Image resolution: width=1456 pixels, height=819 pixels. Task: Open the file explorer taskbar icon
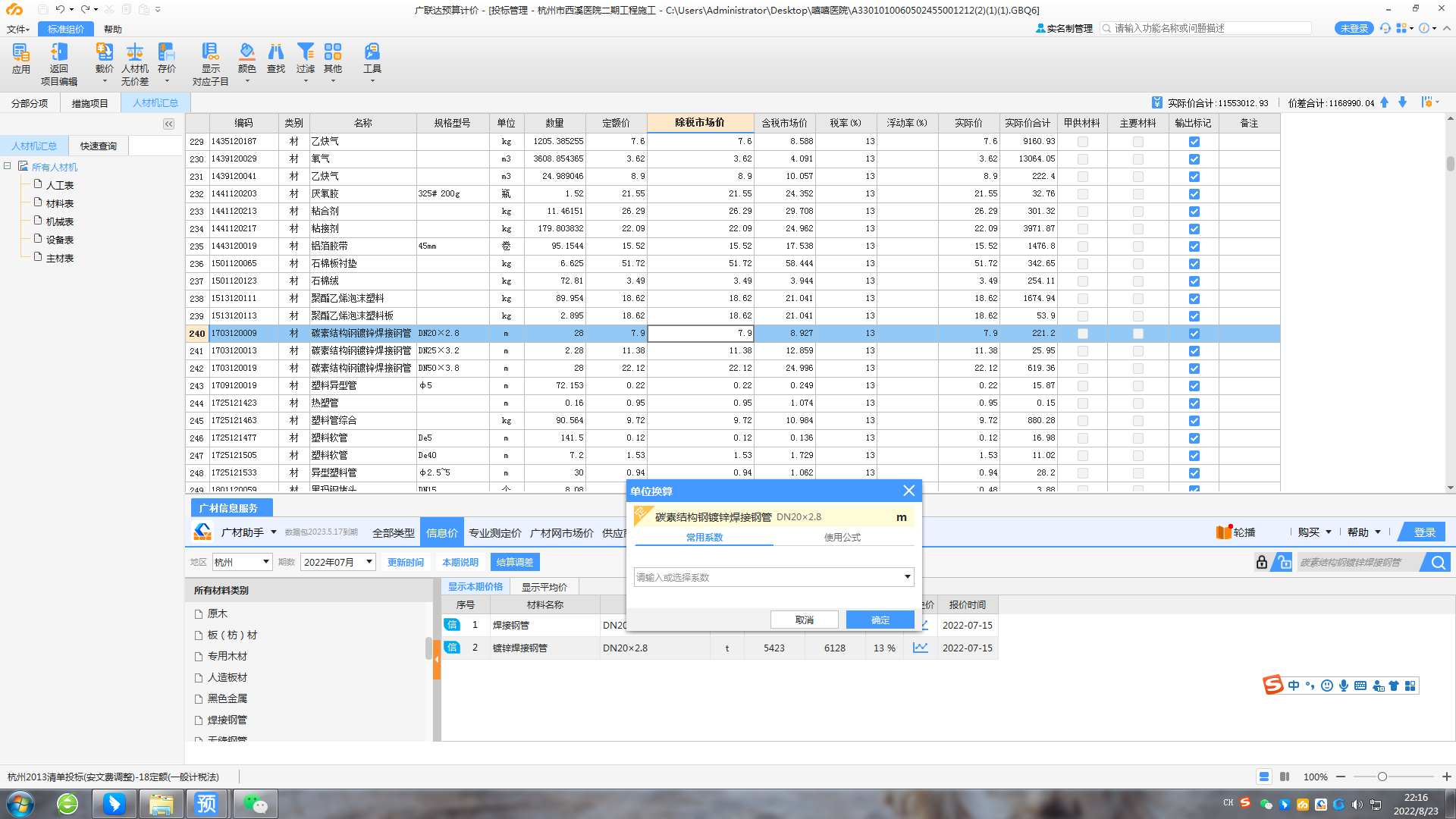[x=161, y=803]
